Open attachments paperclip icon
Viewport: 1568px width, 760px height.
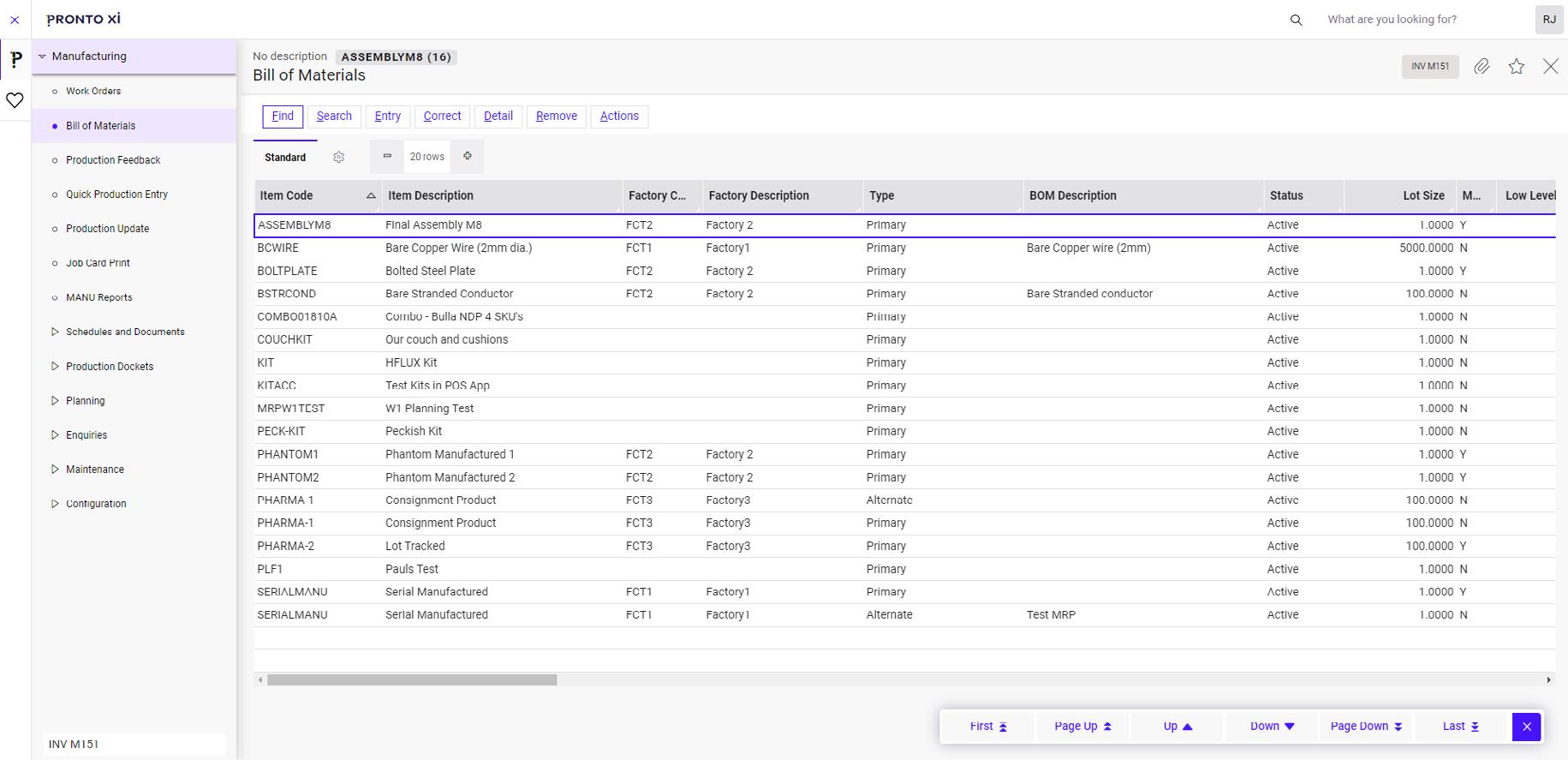(x=1482, y=66)
